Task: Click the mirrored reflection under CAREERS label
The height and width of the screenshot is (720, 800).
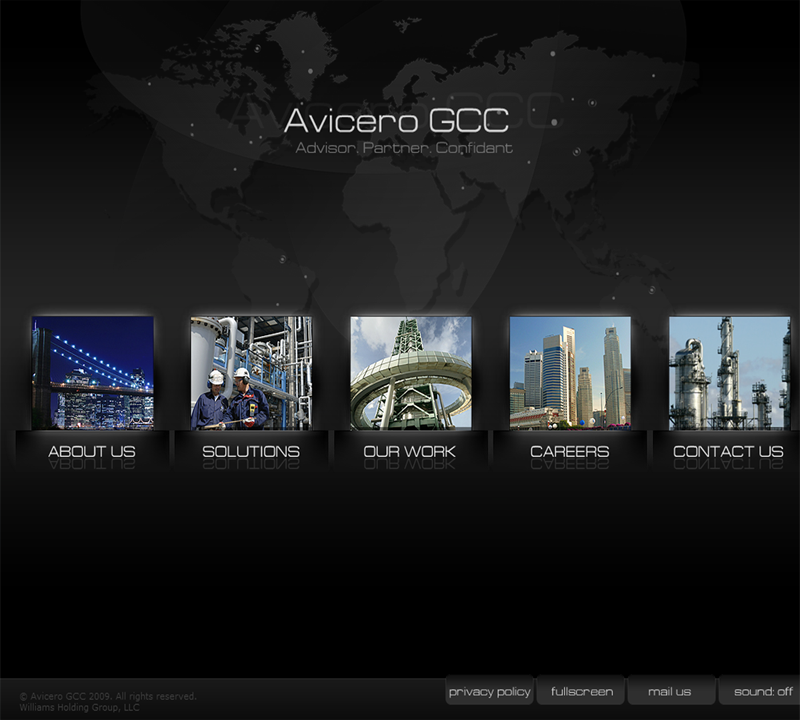Action: click(569, 467)
